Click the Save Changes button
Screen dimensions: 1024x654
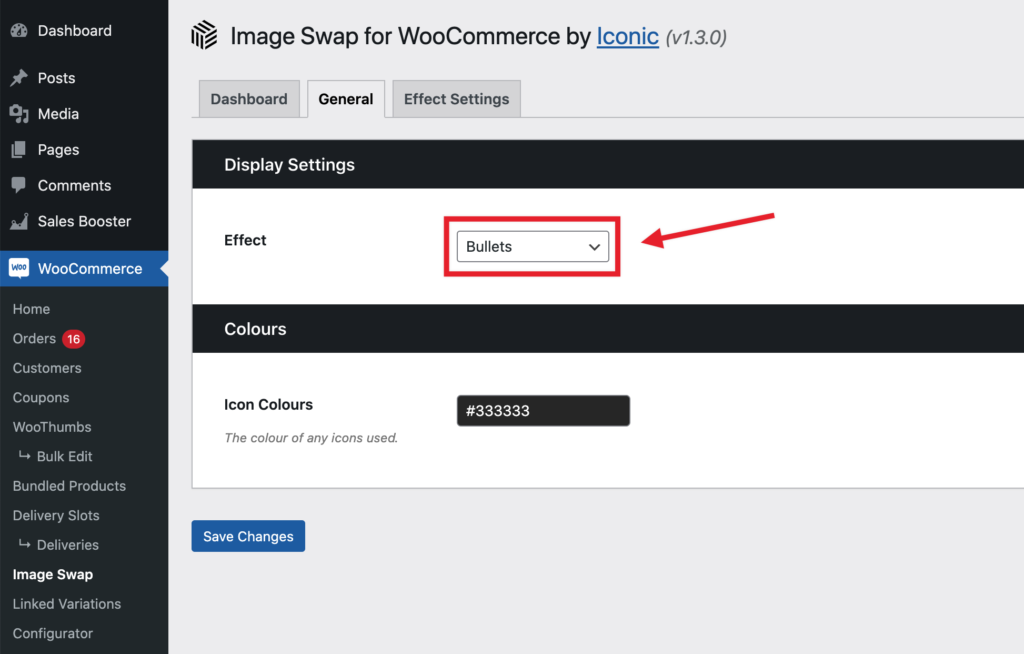pos(247,535)
